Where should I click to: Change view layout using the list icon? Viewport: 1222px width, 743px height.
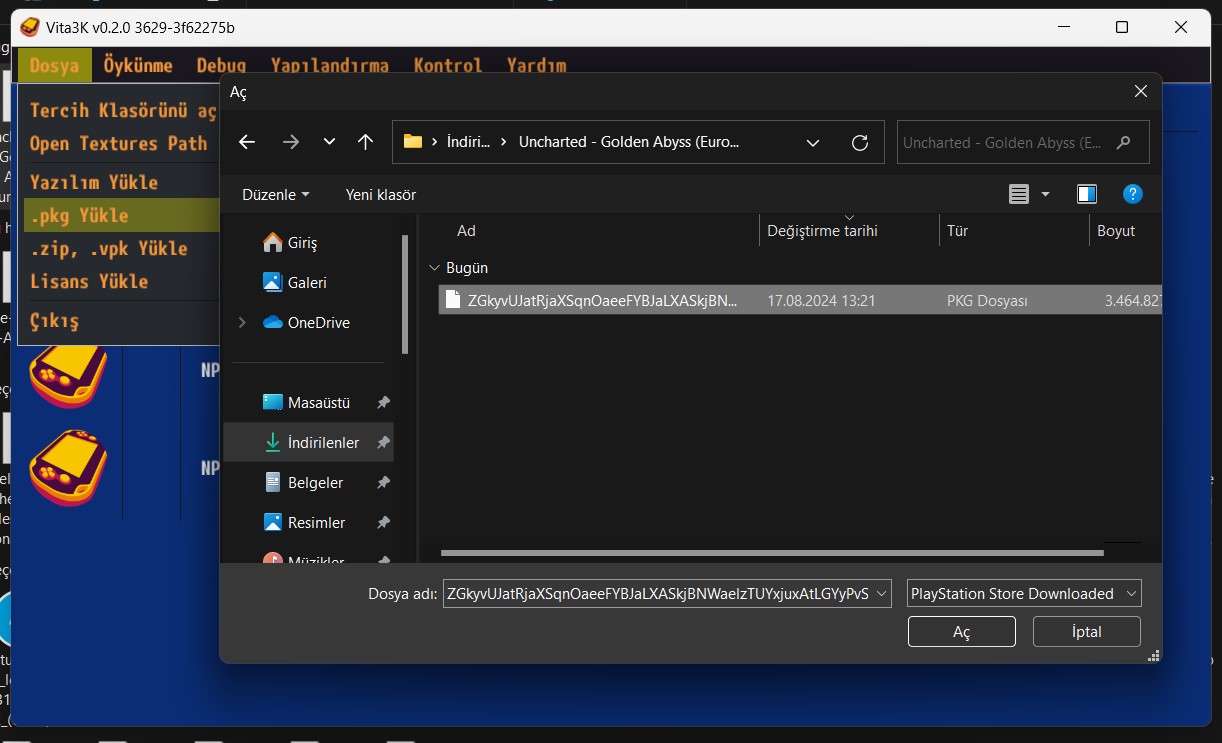click(1019, 194)
